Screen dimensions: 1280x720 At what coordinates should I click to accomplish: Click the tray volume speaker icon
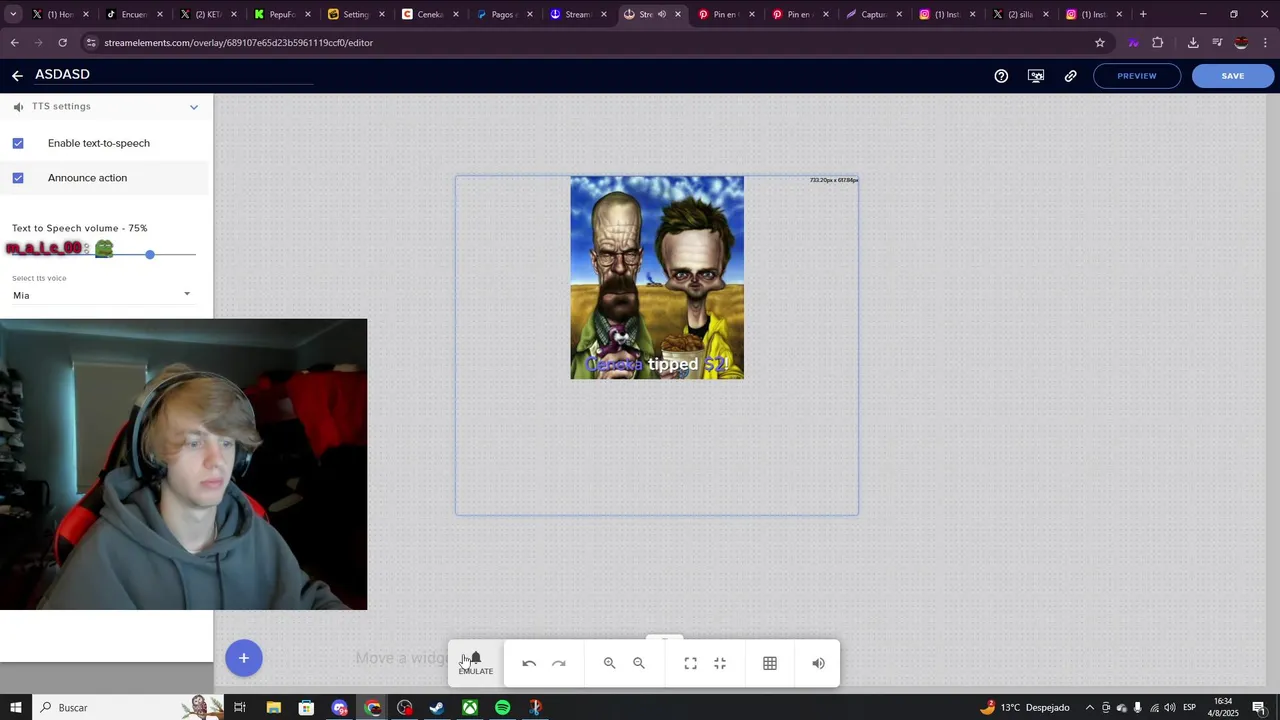(x=1170, y=708)
